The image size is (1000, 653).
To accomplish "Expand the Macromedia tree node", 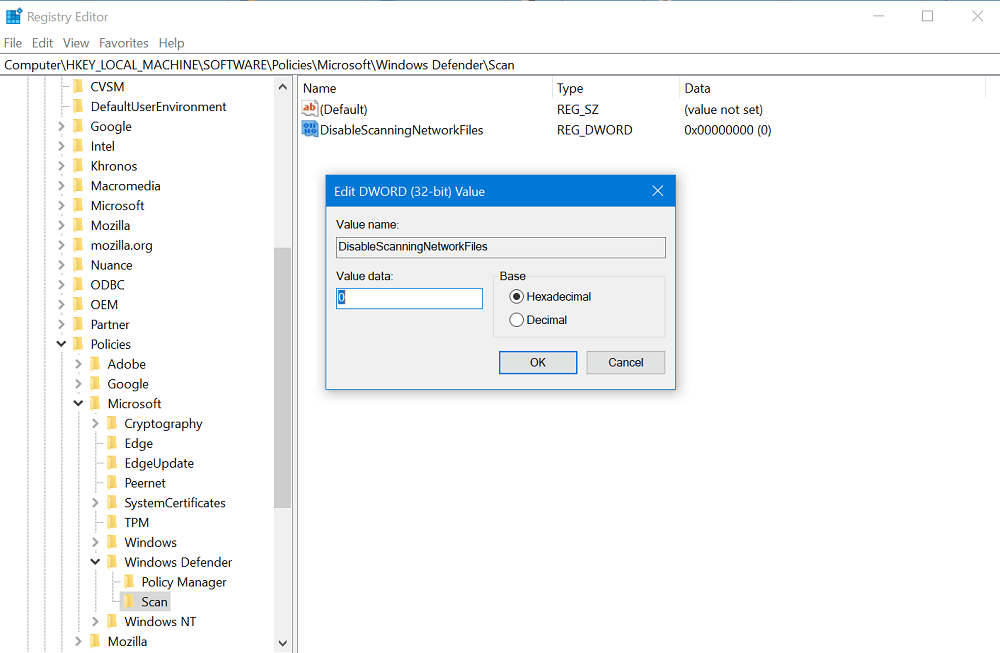I will 61,186.
